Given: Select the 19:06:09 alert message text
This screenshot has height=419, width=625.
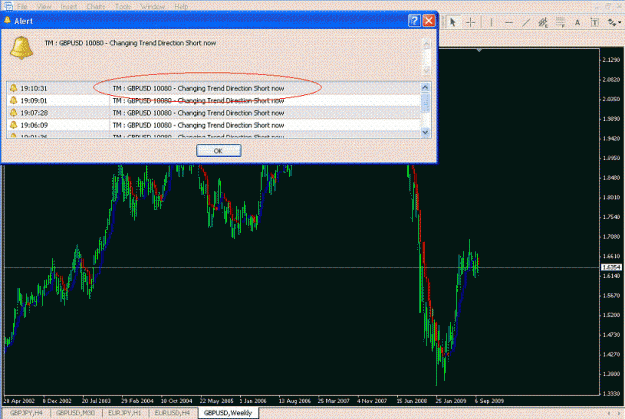Looking at the screenshot, I should click(x=198, y=126).
